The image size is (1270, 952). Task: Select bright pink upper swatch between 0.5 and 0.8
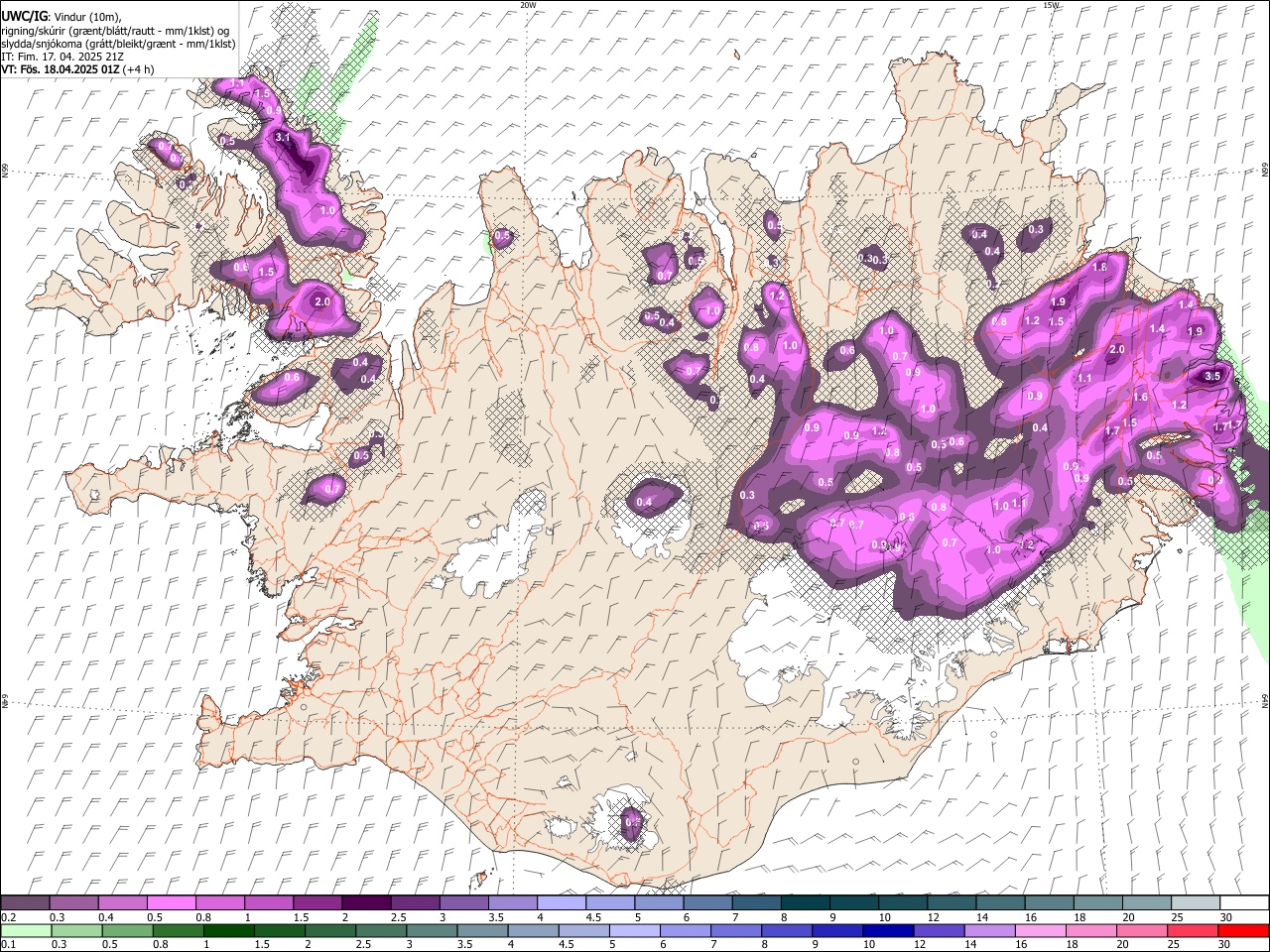[x=171, y=903]
